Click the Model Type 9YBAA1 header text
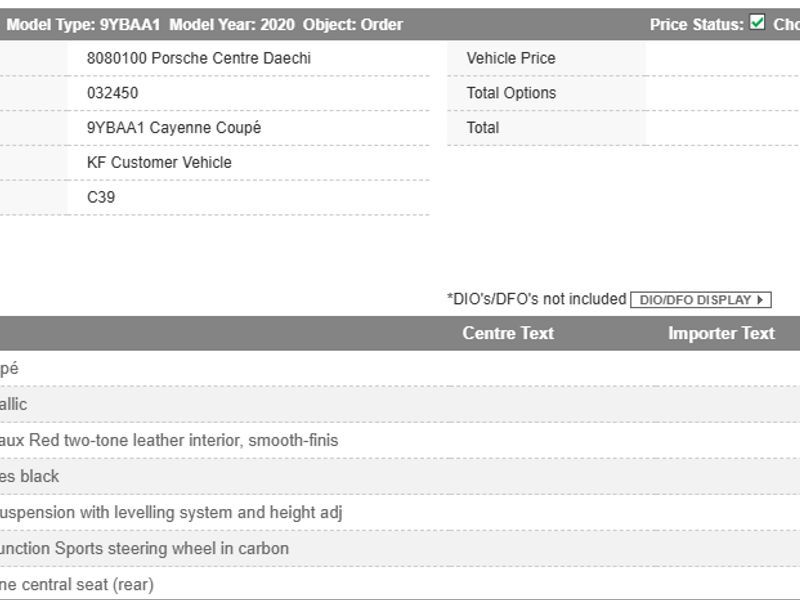This screenshot has width=800, height=600. point(83,24)
